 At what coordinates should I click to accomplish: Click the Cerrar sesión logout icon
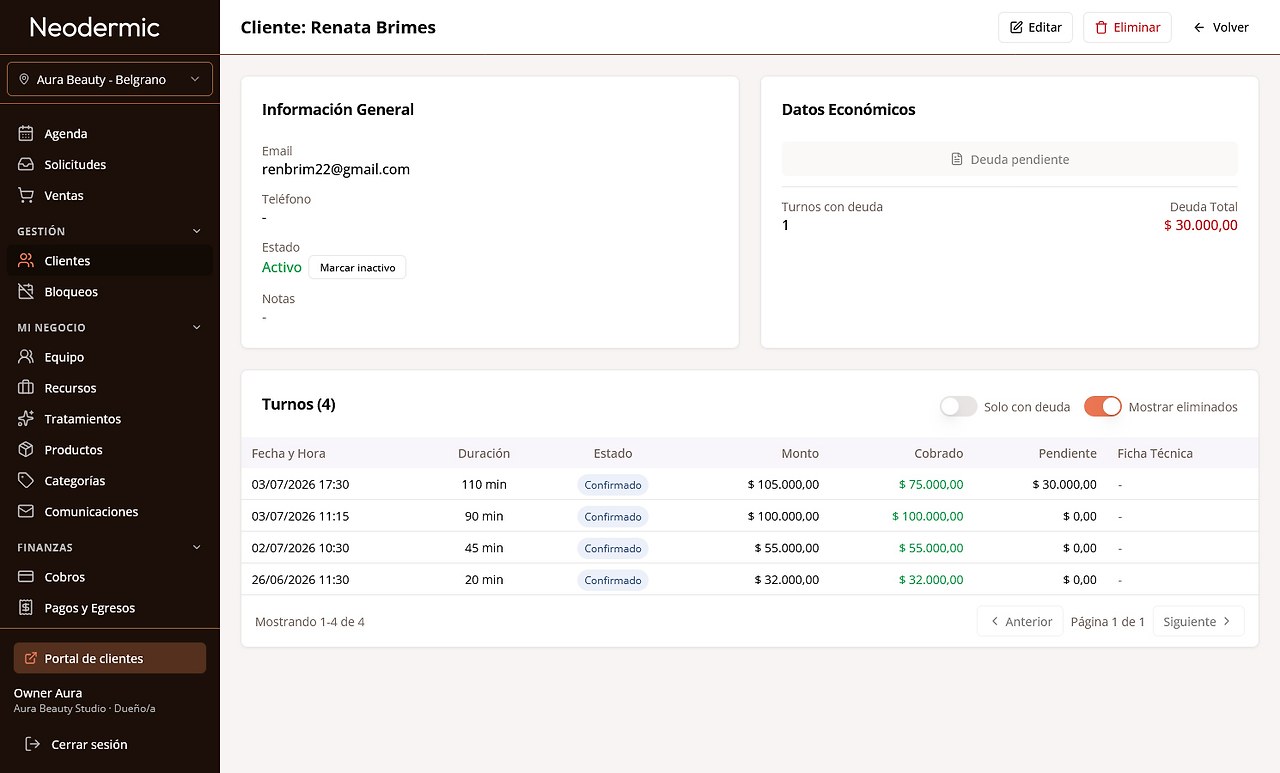(x=33, y=745)
